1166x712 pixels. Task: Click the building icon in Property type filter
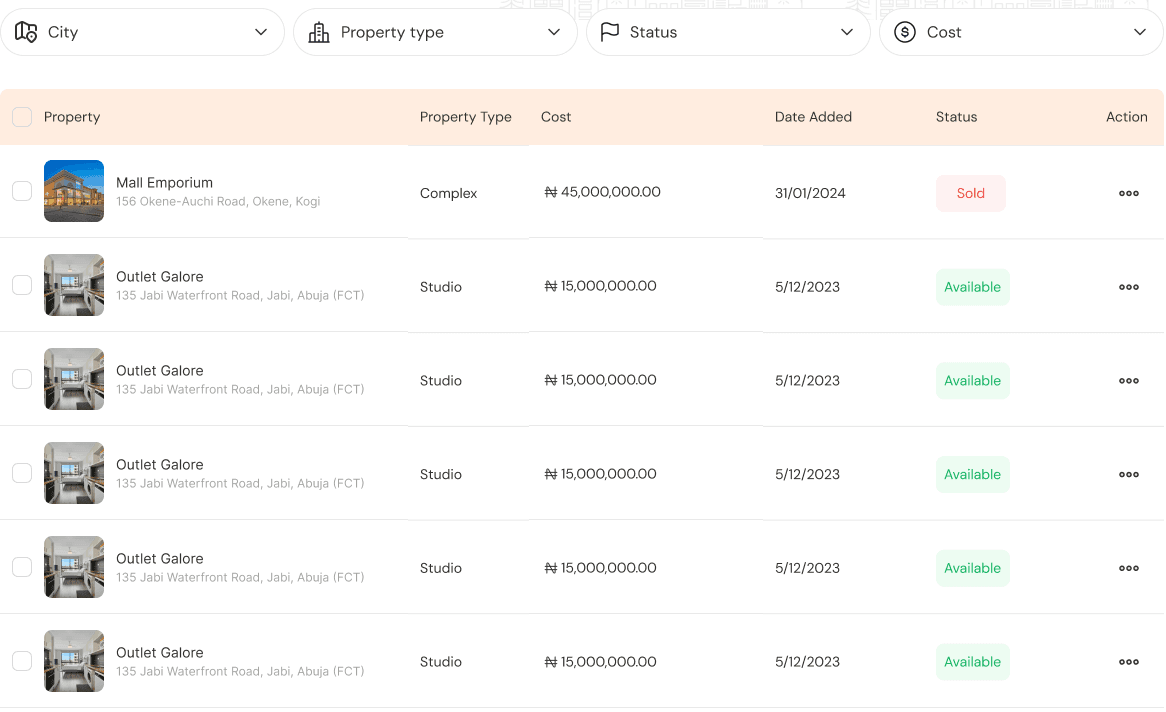[319, 32]
